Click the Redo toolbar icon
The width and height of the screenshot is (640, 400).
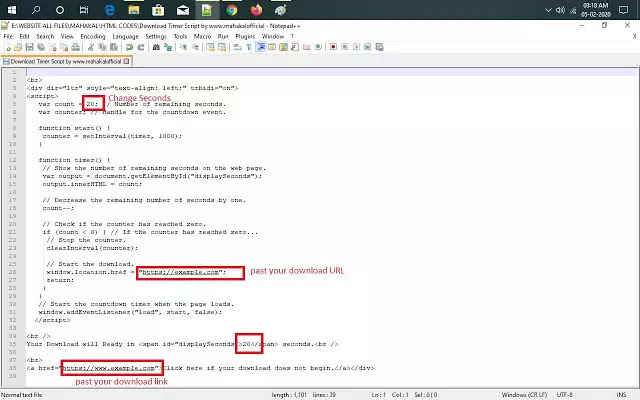[141, 47]
